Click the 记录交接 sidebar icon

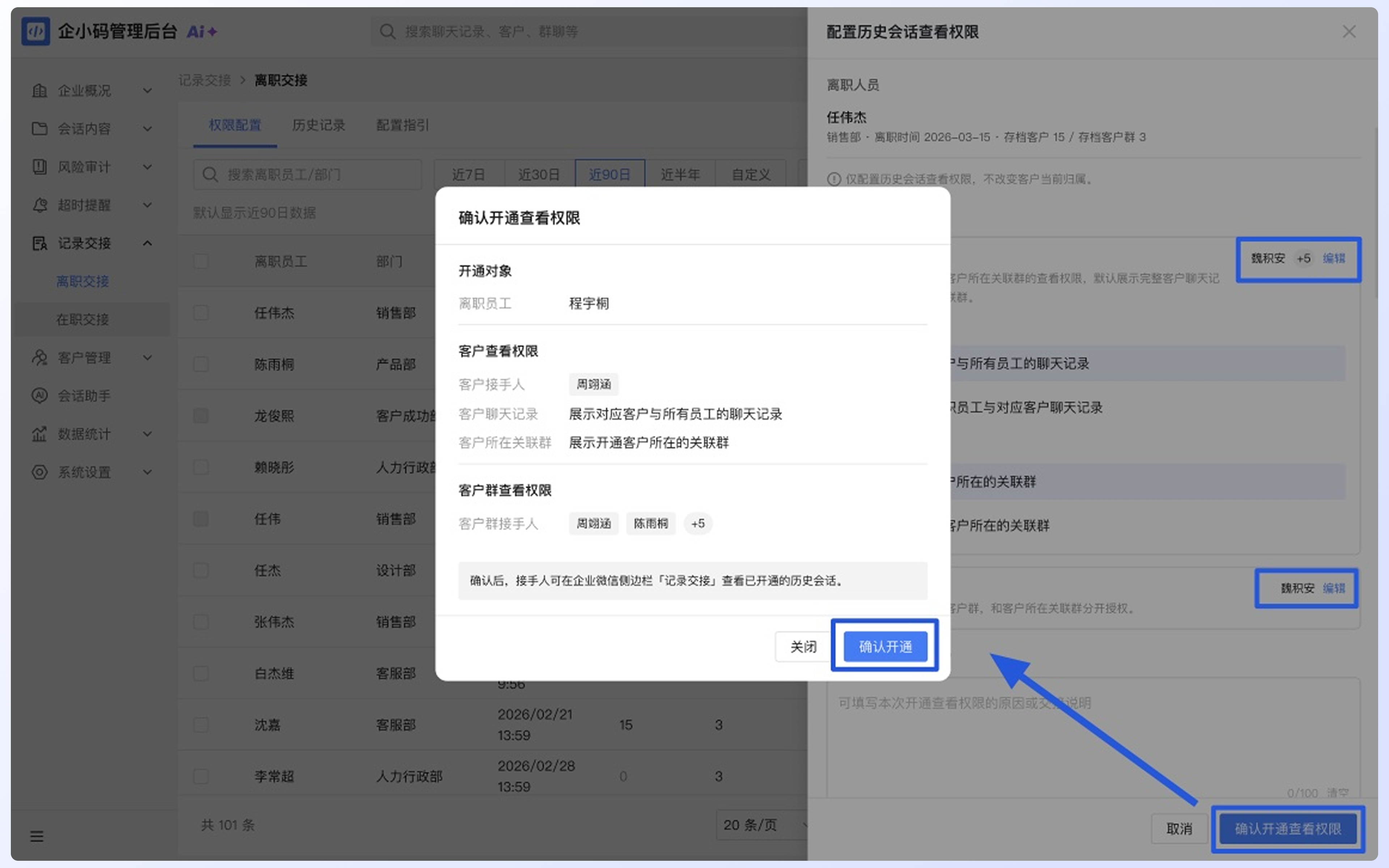coord(39,243)
